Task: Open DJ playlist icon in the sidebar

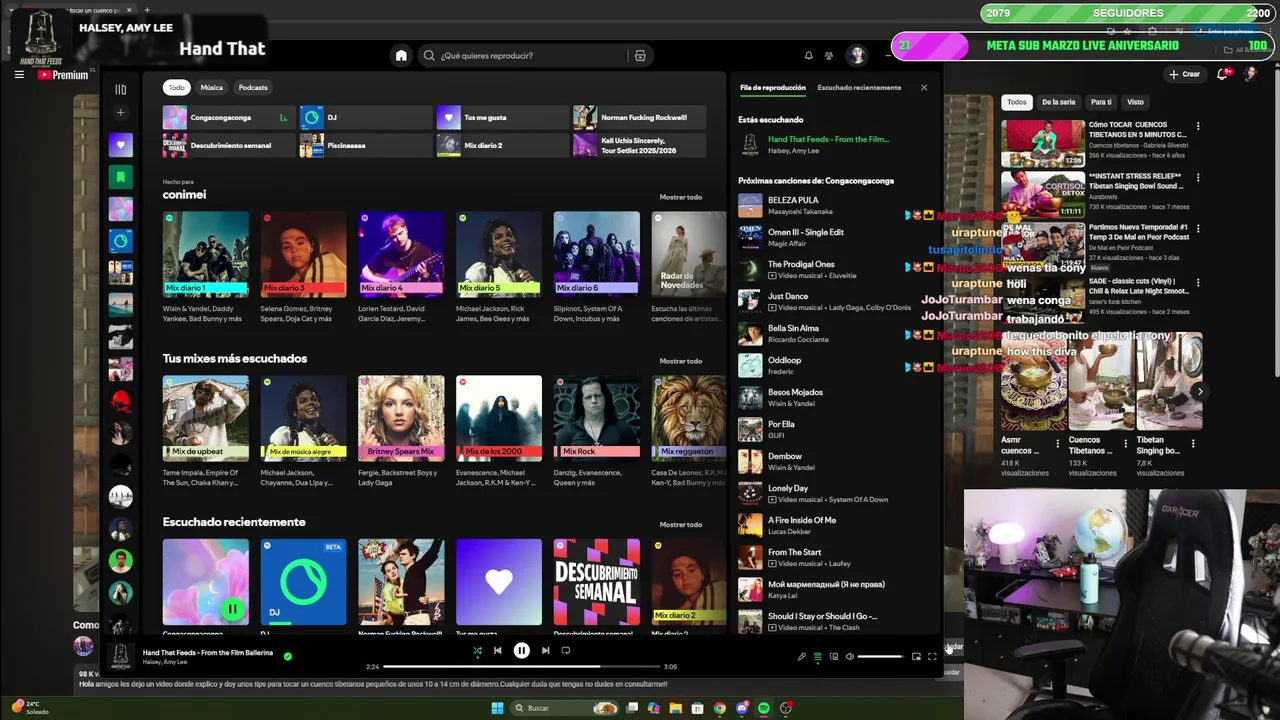Action: (120, 241)
